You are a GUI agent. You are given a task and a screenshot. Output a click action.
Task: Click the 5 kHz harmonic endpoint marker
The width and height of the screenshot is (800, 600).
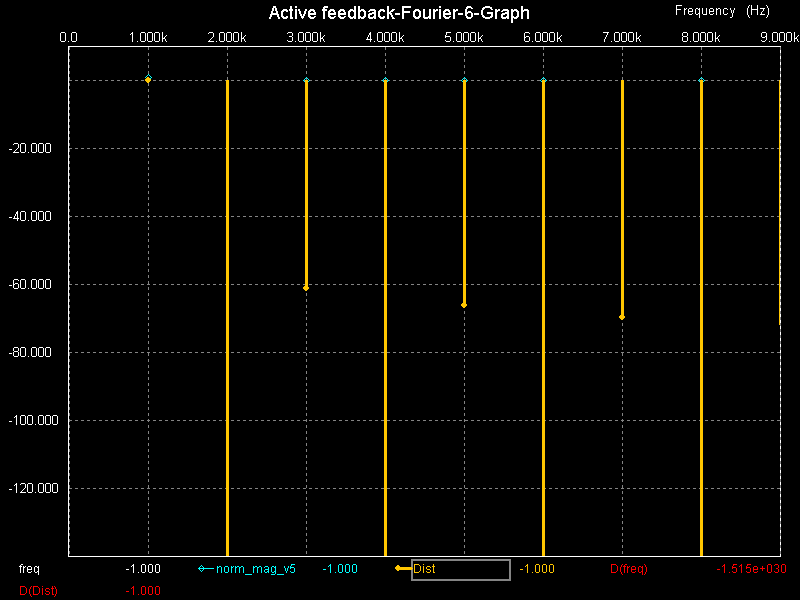pyautogui.click(x=464, y=305)
